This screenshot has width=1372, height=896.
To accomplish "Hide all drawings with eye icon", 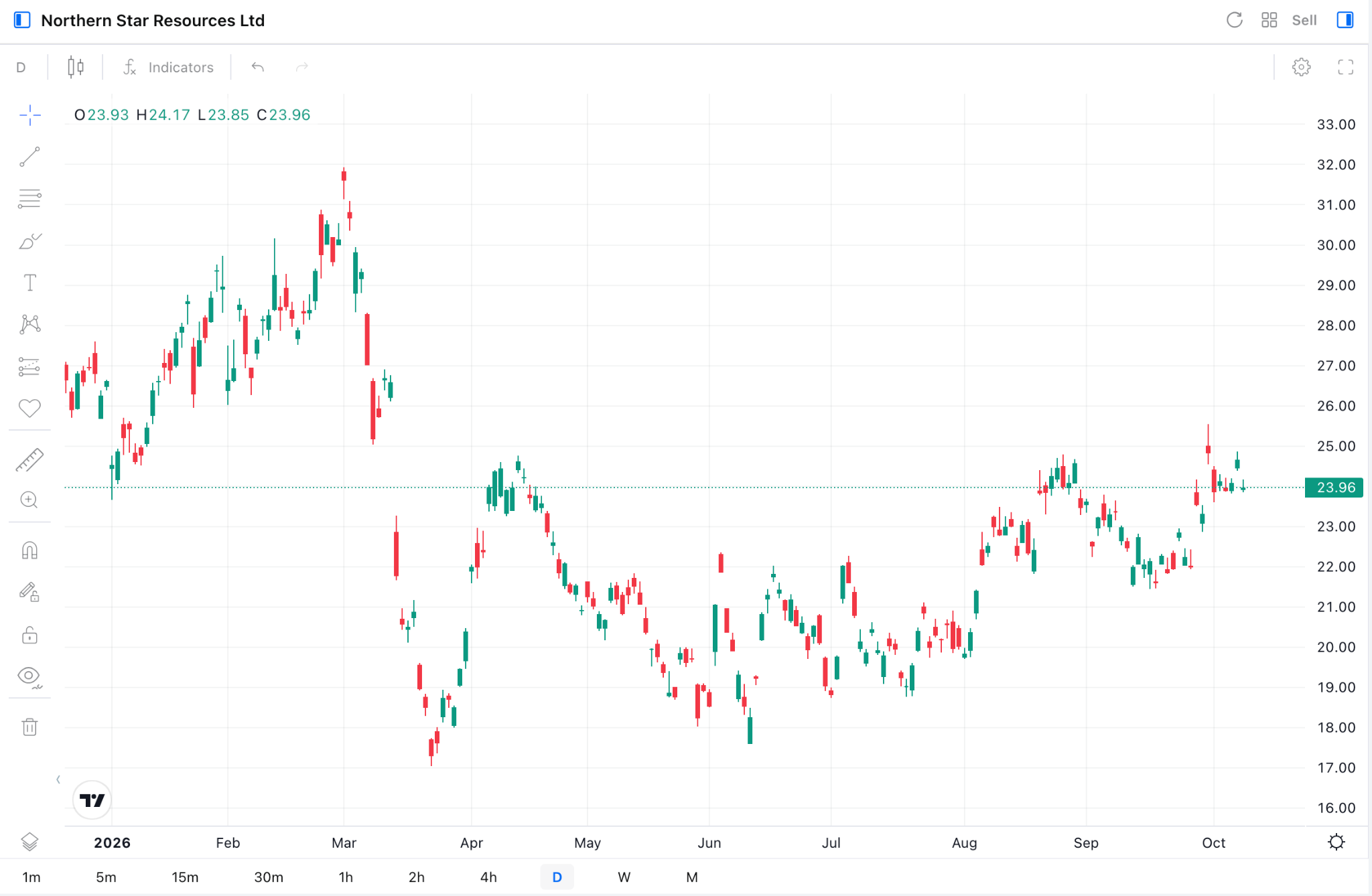I will (29, 676).
